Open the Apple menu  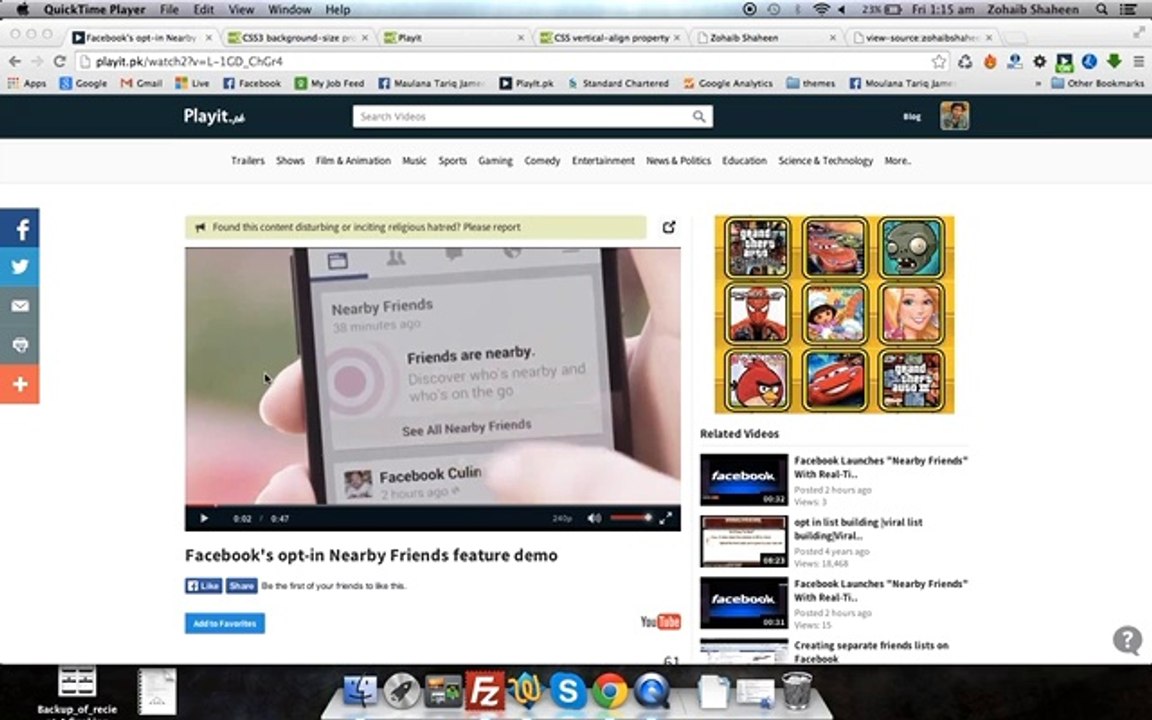(22, 10)
